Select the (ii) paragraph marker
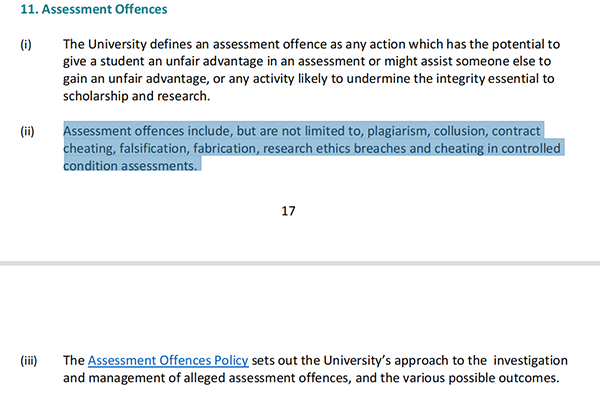600x394 pixels. pos(27,131)
